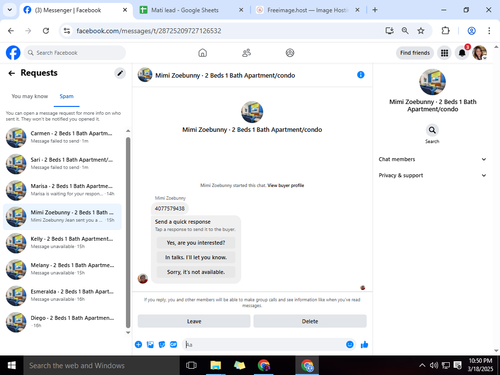The image size is (500, 375).
Task: Click Sorry, it's not available. response
Action: 196,272
